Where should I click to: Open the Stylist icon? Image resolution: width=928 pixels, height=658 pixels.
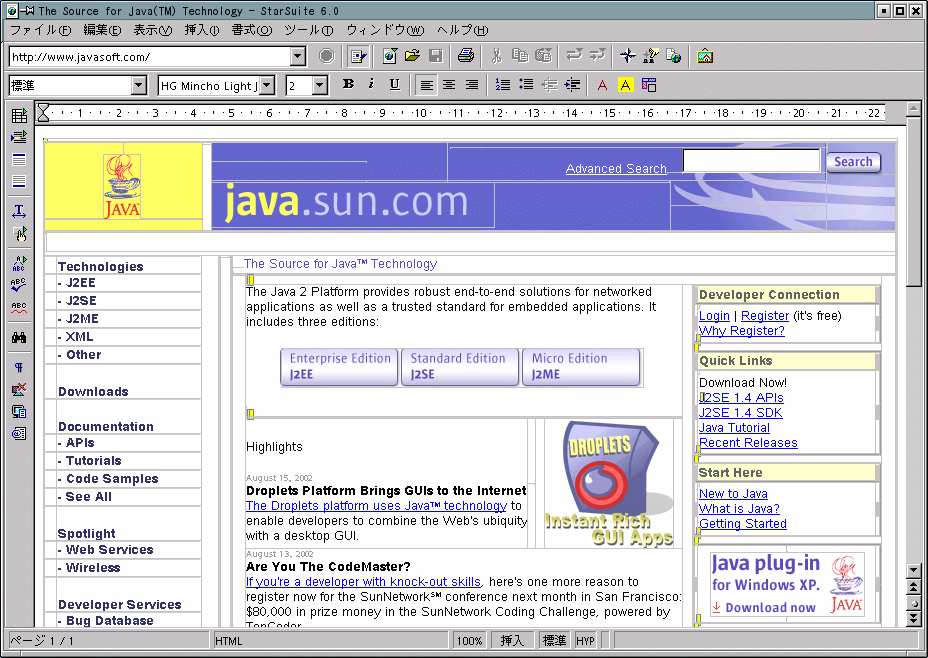click(650, 56)
